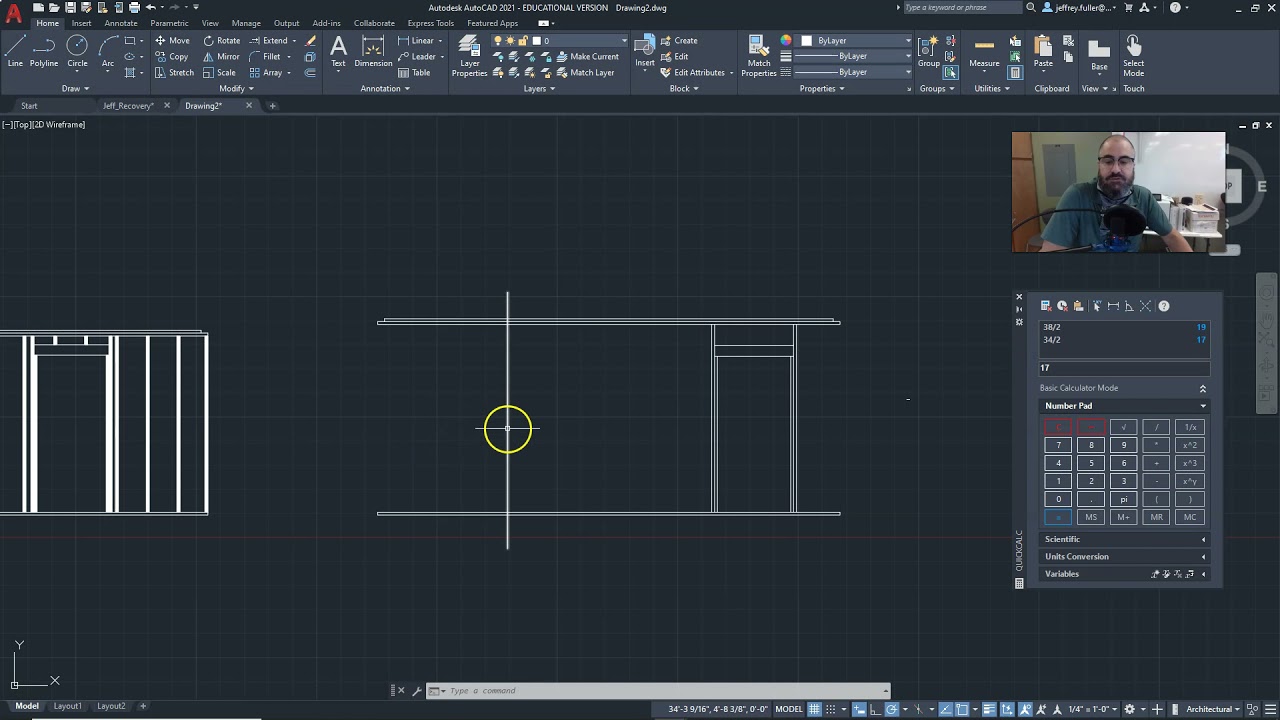Toggle snap mode in status bar
This screenshot has width=1280, height=720.
pyautogui.click(x=830, y=709)
